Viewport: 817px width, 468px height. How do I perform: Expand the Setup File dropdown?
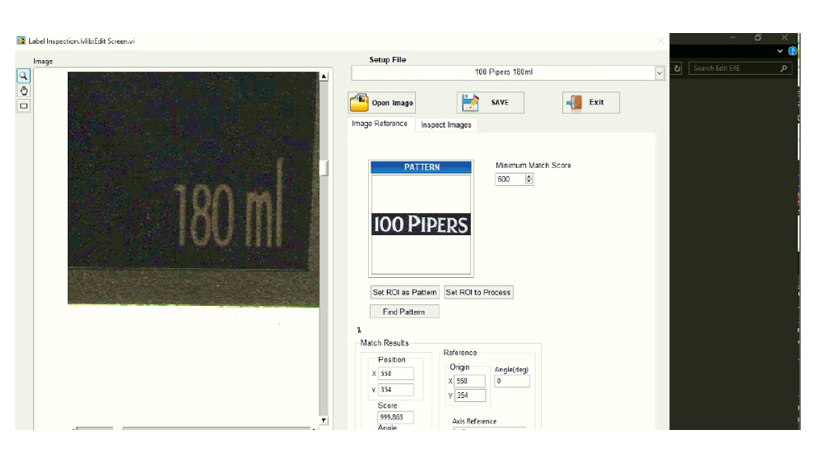tap(659, 73)
